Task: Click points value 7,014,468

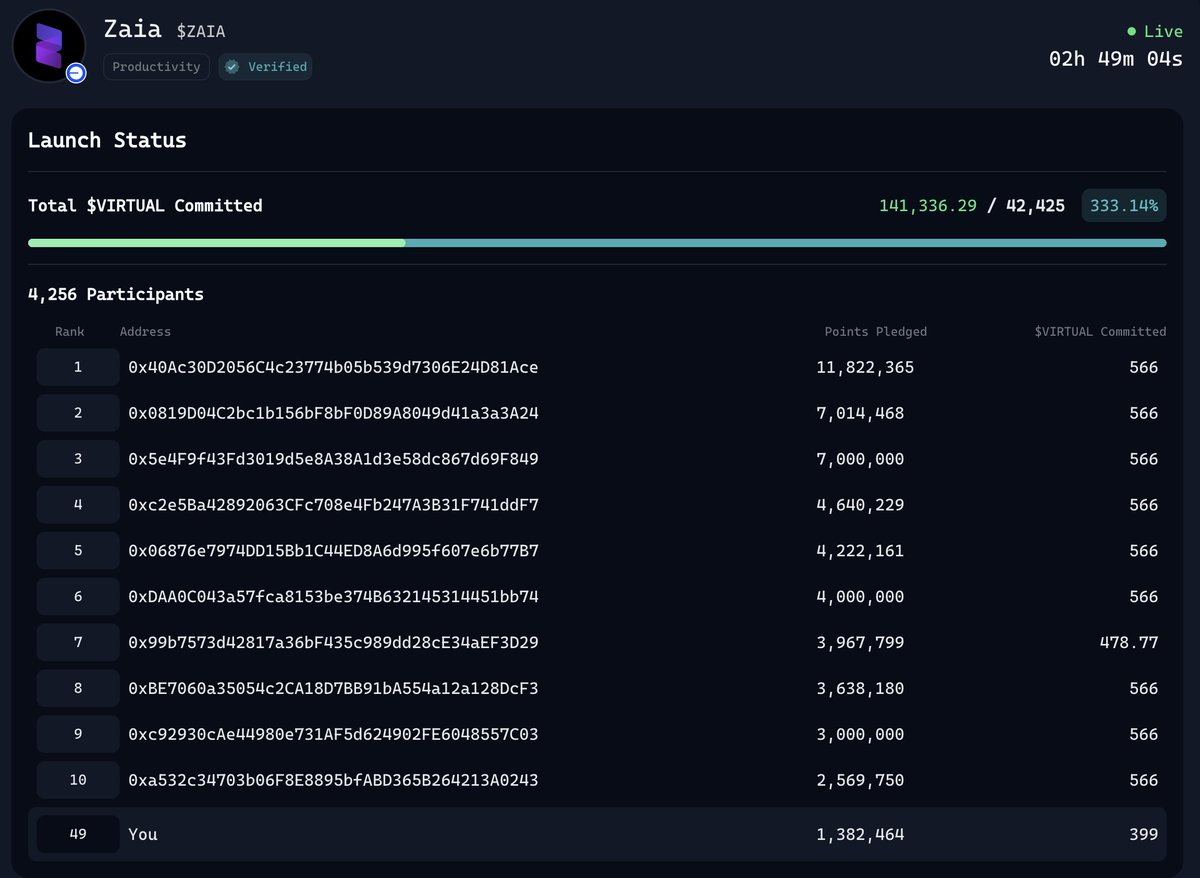Action: pos(860,414)
